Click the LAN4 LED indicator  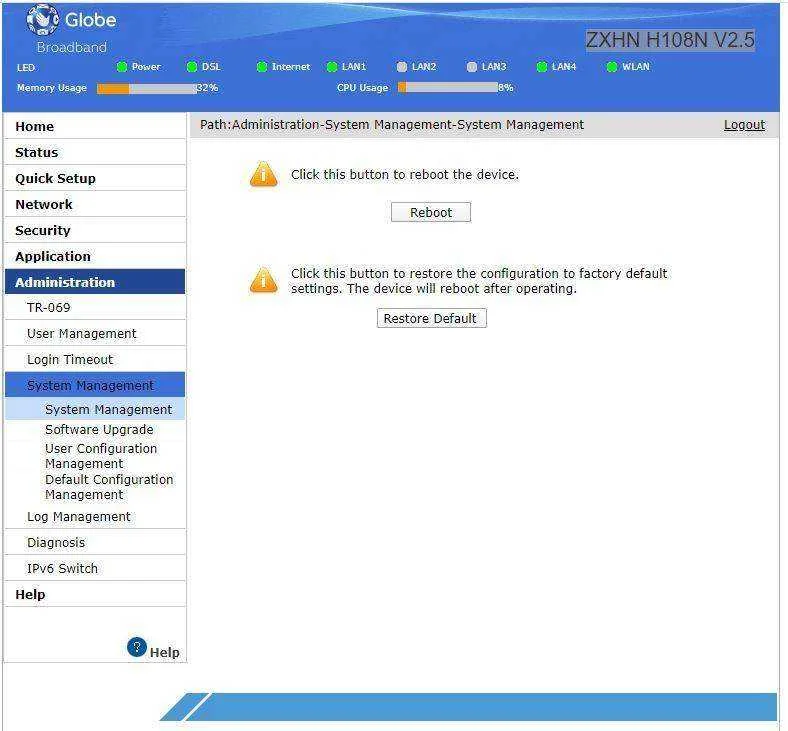tap(541, 67)
